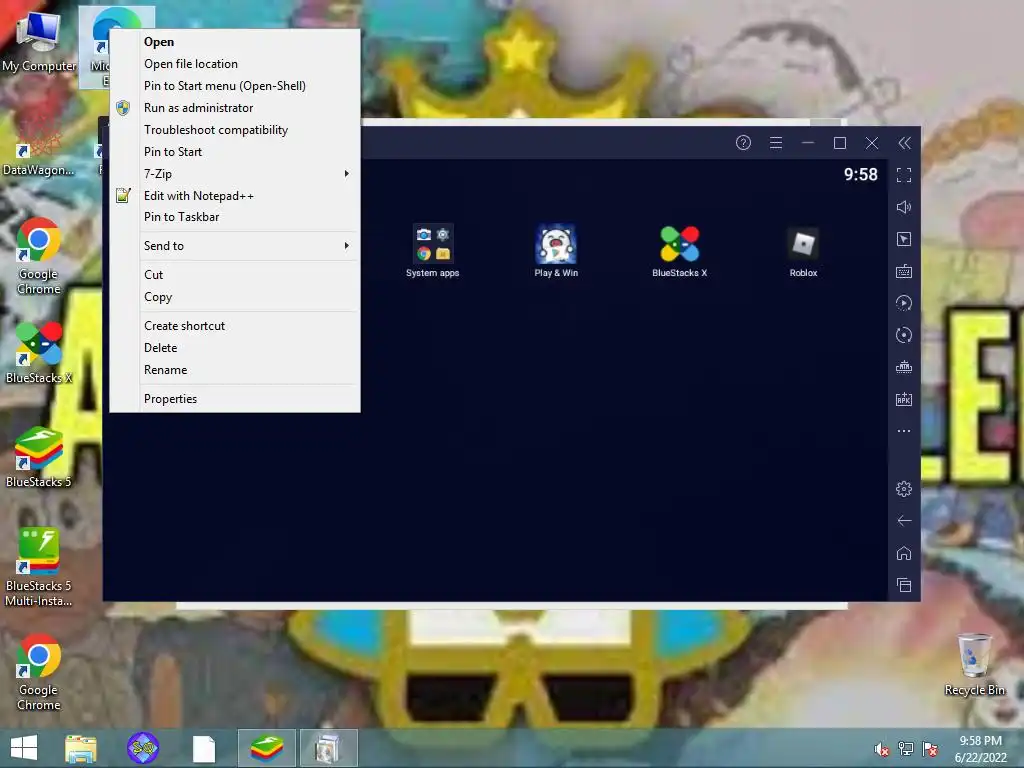
Task: Select the lower Google Chrome desktop shortcut
Action: [38, 673]
